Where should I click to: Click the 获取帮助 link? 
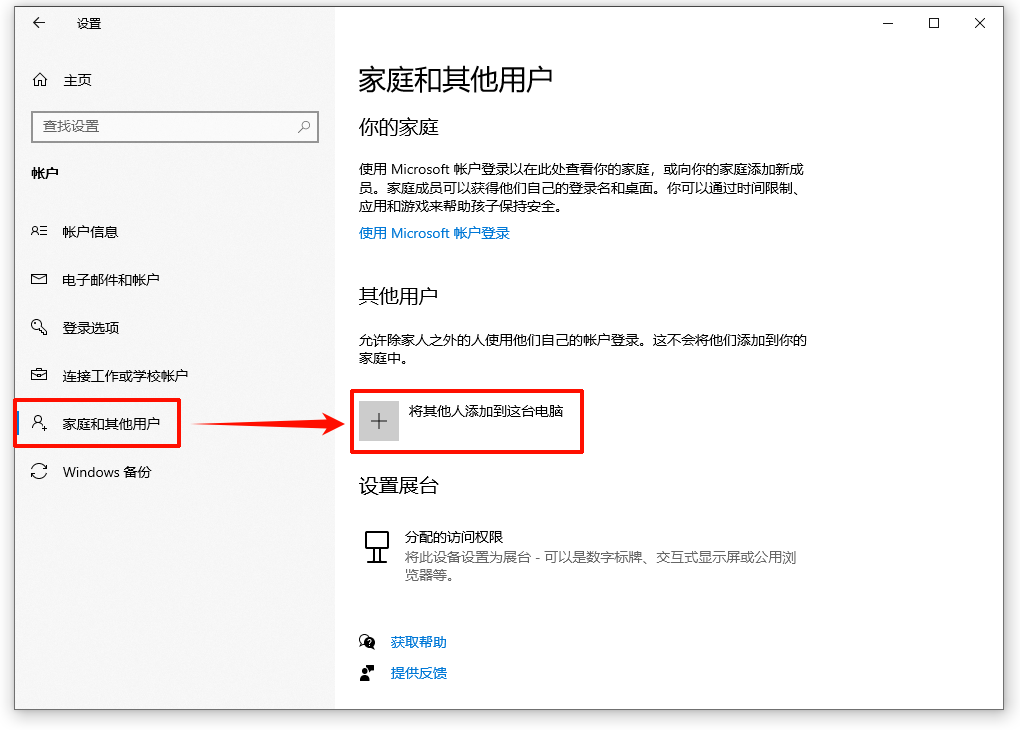coord(418,641)
